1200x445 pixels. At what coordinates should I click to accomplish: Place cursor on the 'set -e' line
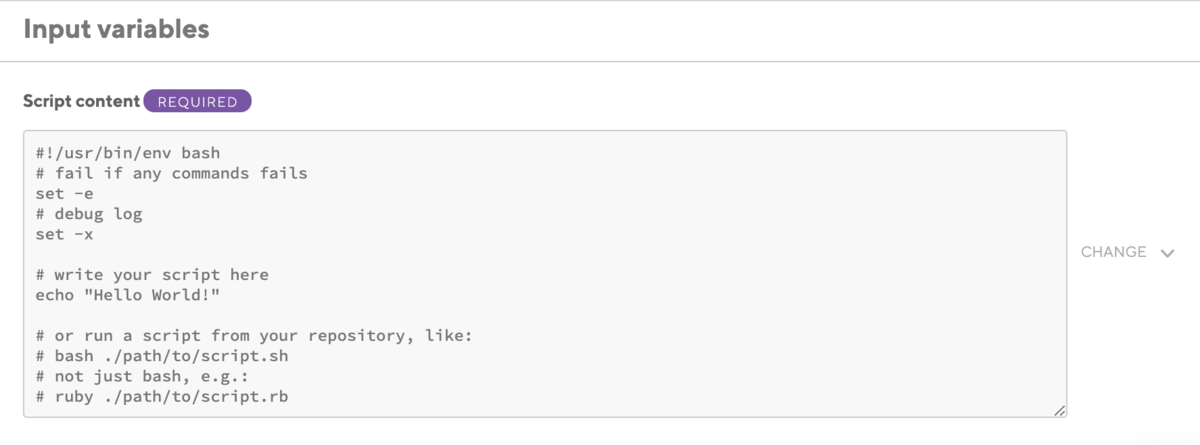(x=64, y=193)
